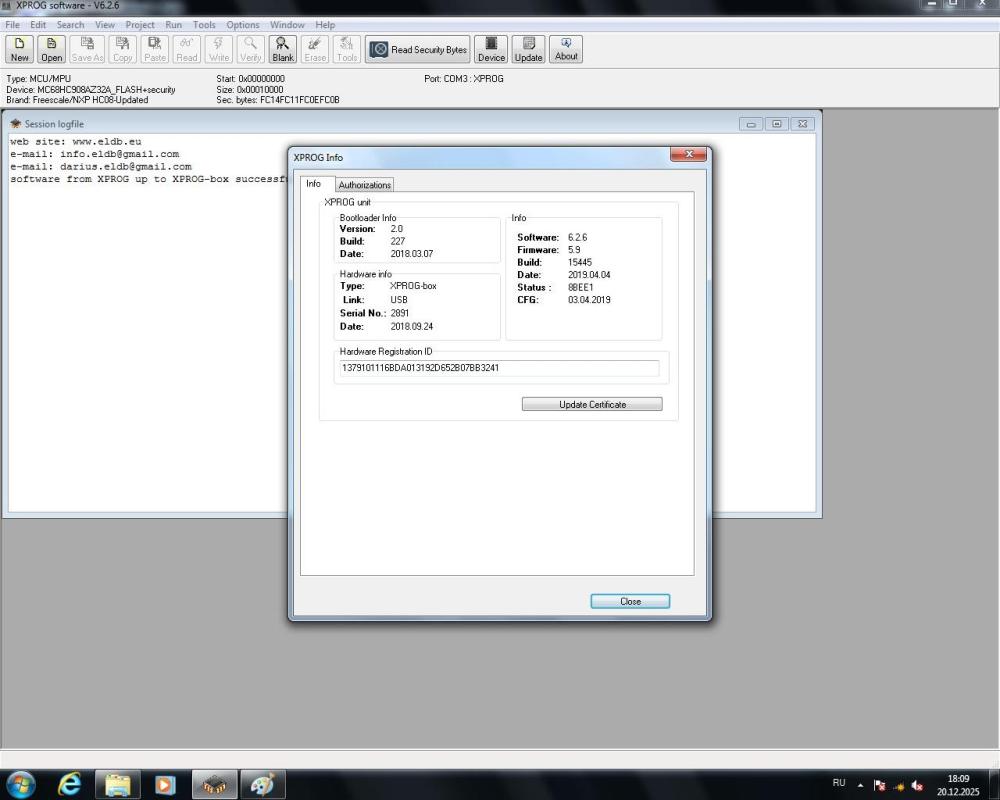This screenshot has height=800, width=1000.
Task: Click the Update Certificate button
Action: [592, 404]
